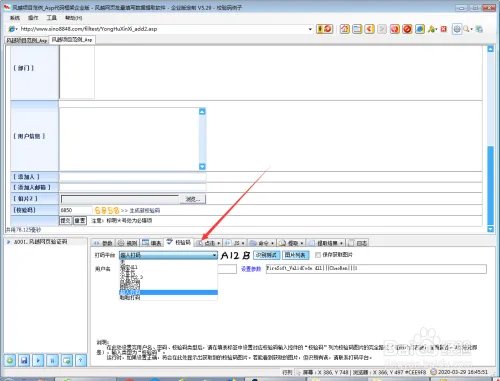Click the green icon in the bottom-left project toolbar
The width and height of the screenshot is (500, 381).
tap(10, 360)
